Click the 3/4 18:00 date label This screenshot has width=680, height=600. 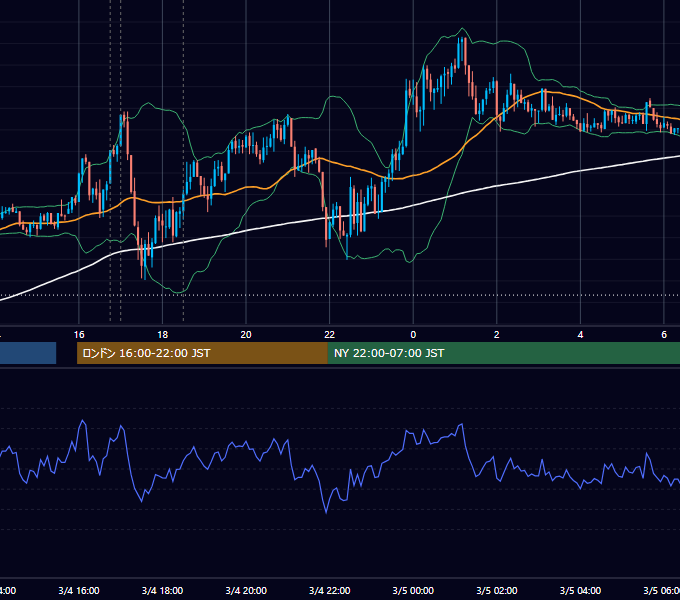tap(163, 591)
